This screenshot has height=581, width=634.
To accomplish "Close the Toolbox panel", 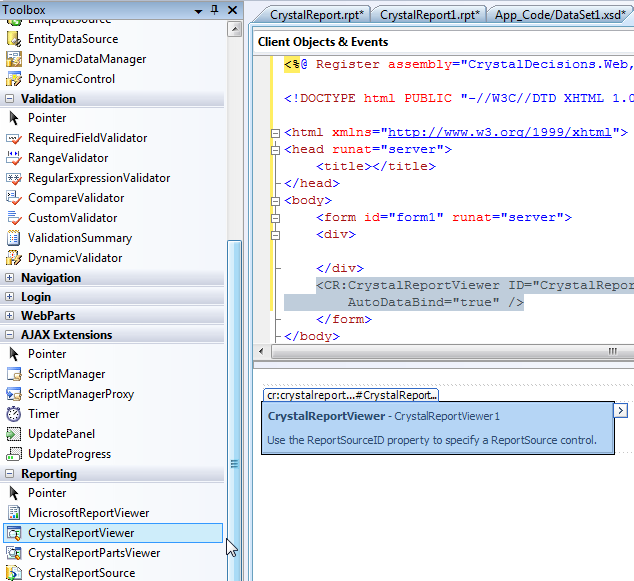I will (x=232, y=10).
